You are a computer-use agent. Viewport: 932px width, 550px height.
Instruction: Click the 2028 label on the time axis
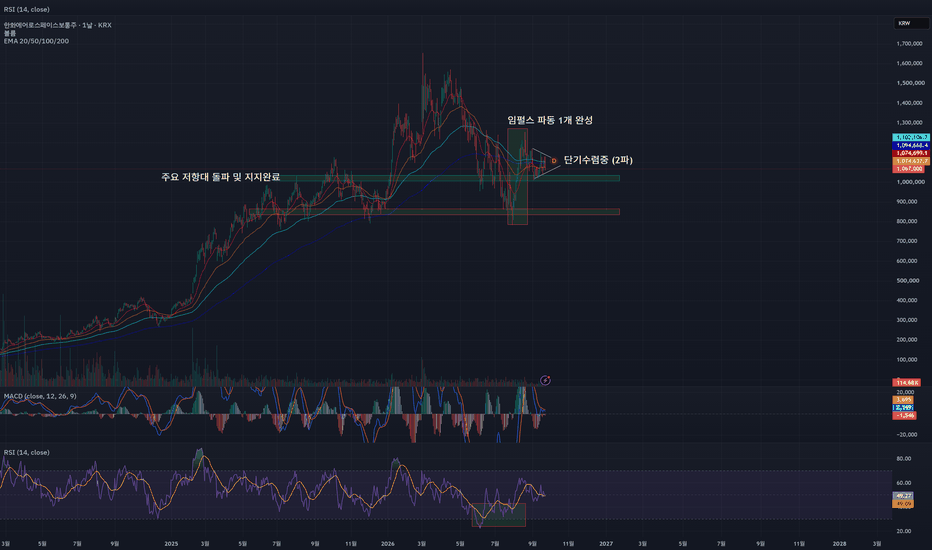click(839, 543)
